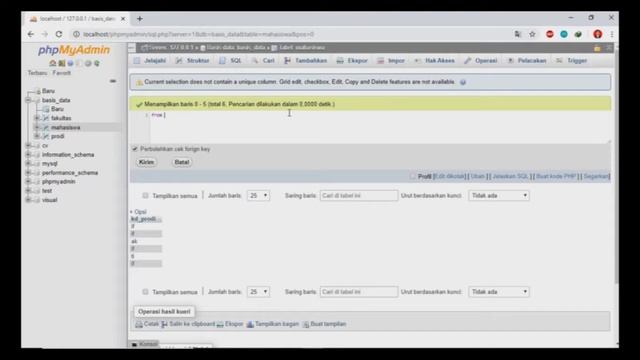
Task: Open the Struktur tab
Action: tap(193, 60)
